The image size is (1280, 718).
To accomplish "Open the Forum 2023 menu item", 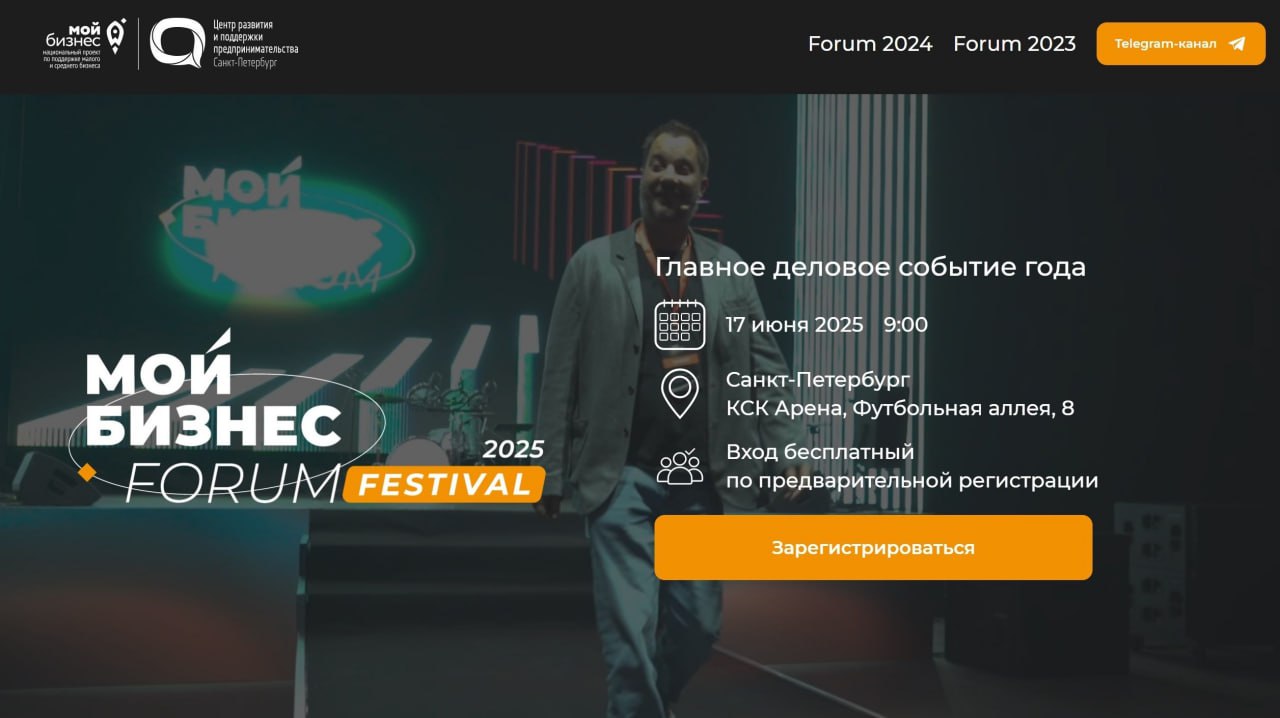I will 1014,44.
